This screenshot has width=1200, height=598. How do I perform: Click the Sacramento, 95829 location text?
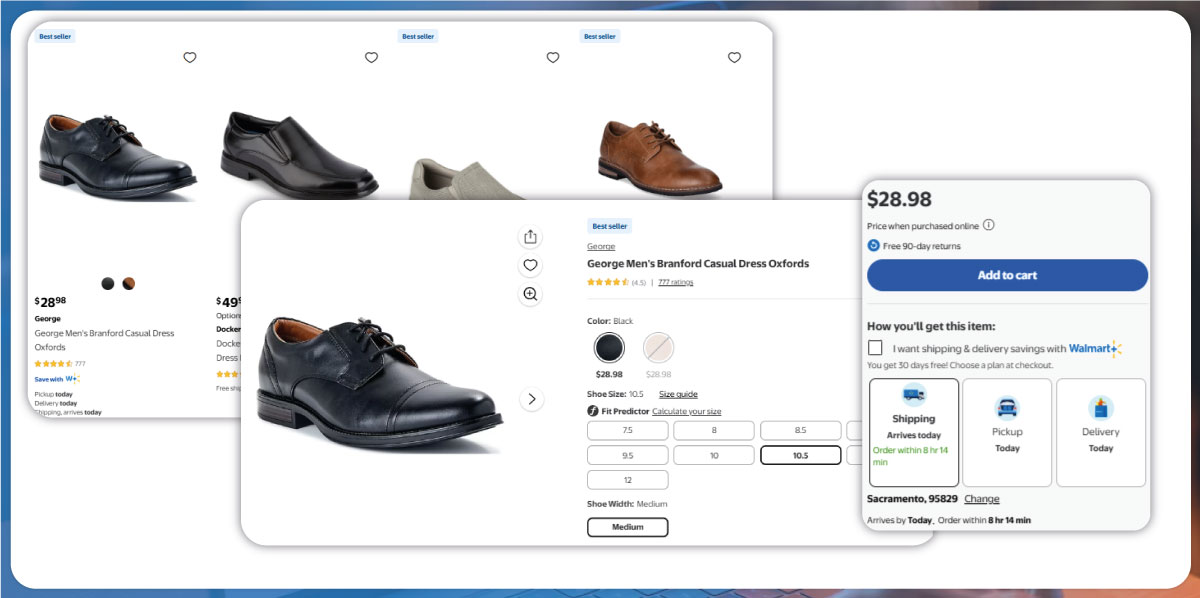tap(912, 499)
